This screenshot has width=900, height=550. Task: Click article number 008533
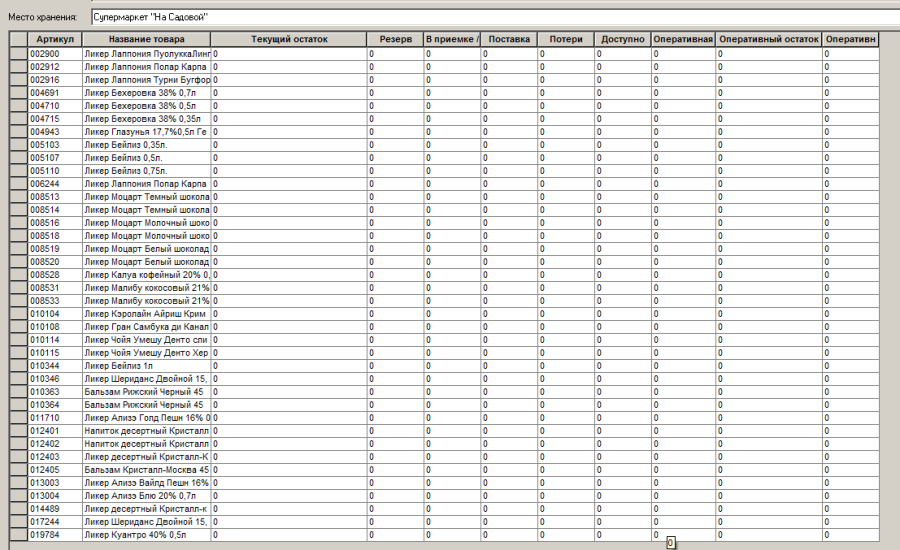coord(55,301)
